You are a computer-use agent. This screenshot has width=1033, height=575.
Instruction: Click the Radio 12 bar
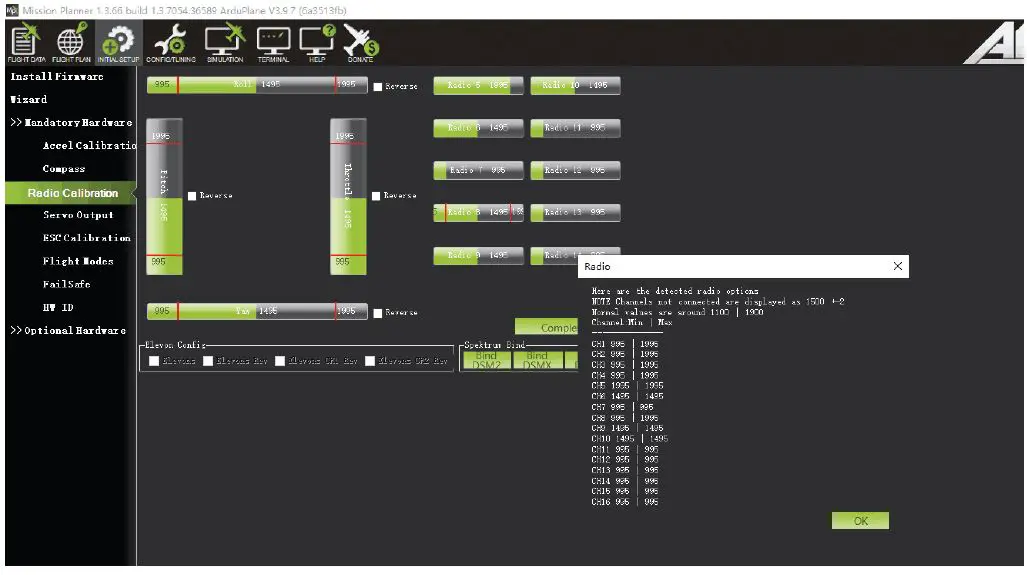tap(575, 171)
